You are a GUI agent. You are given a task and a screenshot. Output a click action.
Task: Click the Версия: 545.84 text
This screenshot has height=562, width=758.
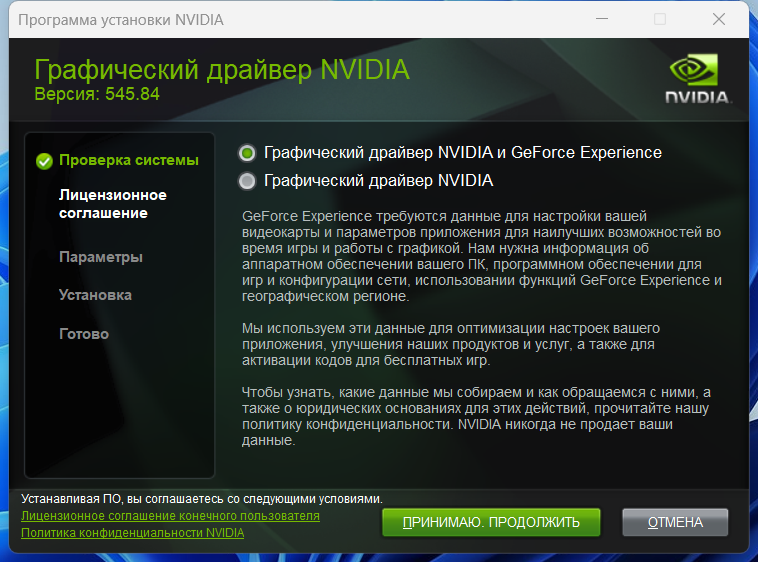97,94
